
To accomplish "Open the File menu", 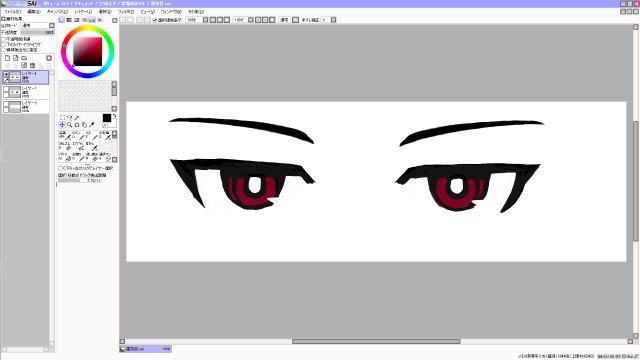I will tap(13, 12).
